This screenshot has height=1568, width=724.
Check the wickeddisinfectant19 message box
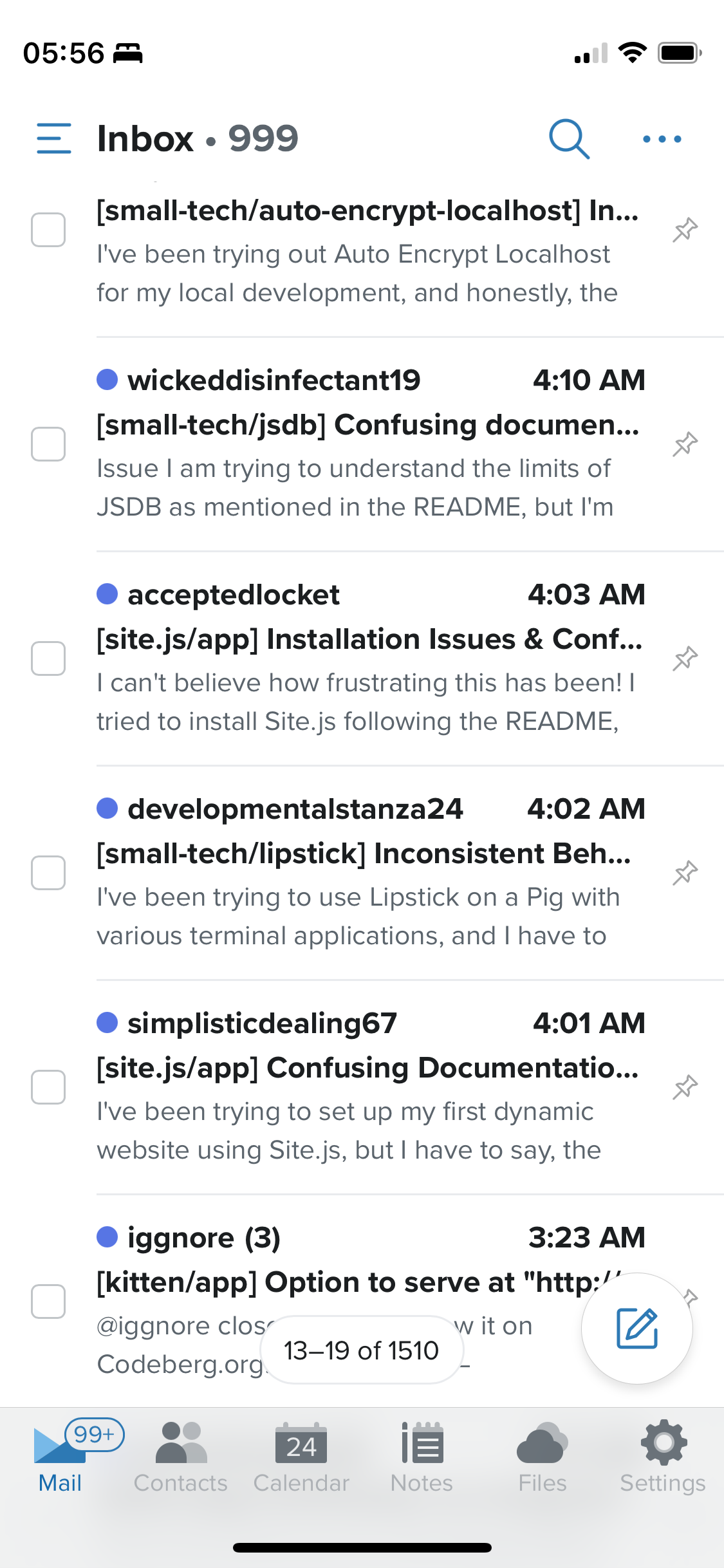[48, 444]
